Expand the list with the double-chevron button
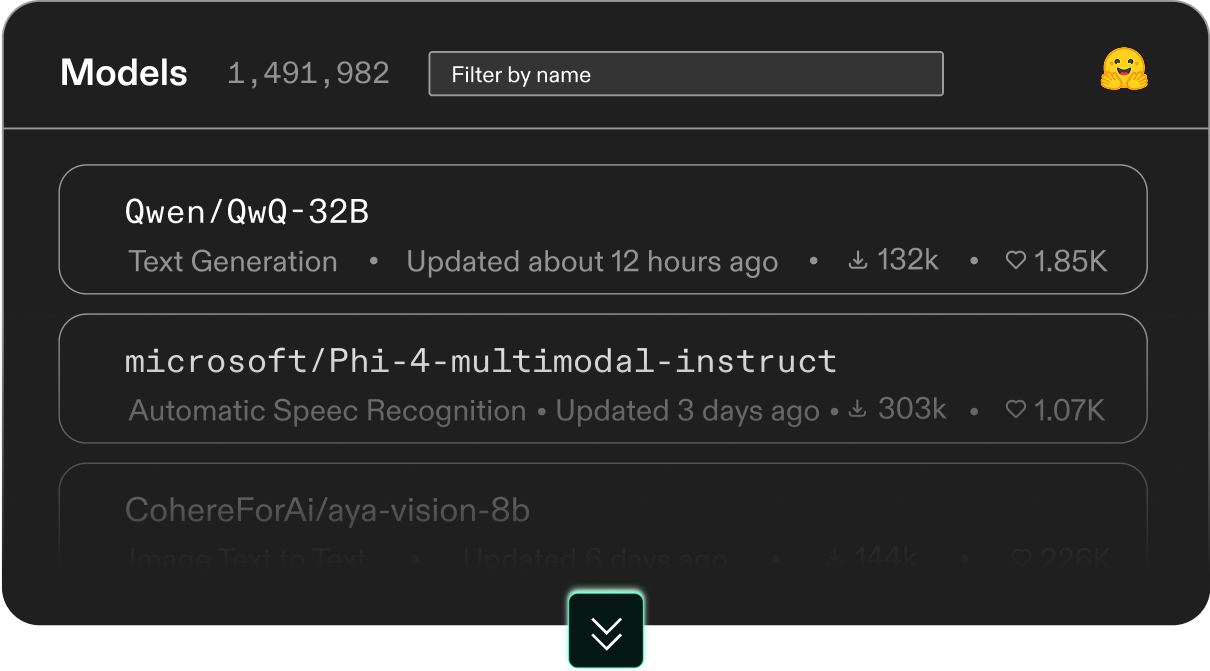1210x671 pixels. pyautogui.click(x=606, y=631)
